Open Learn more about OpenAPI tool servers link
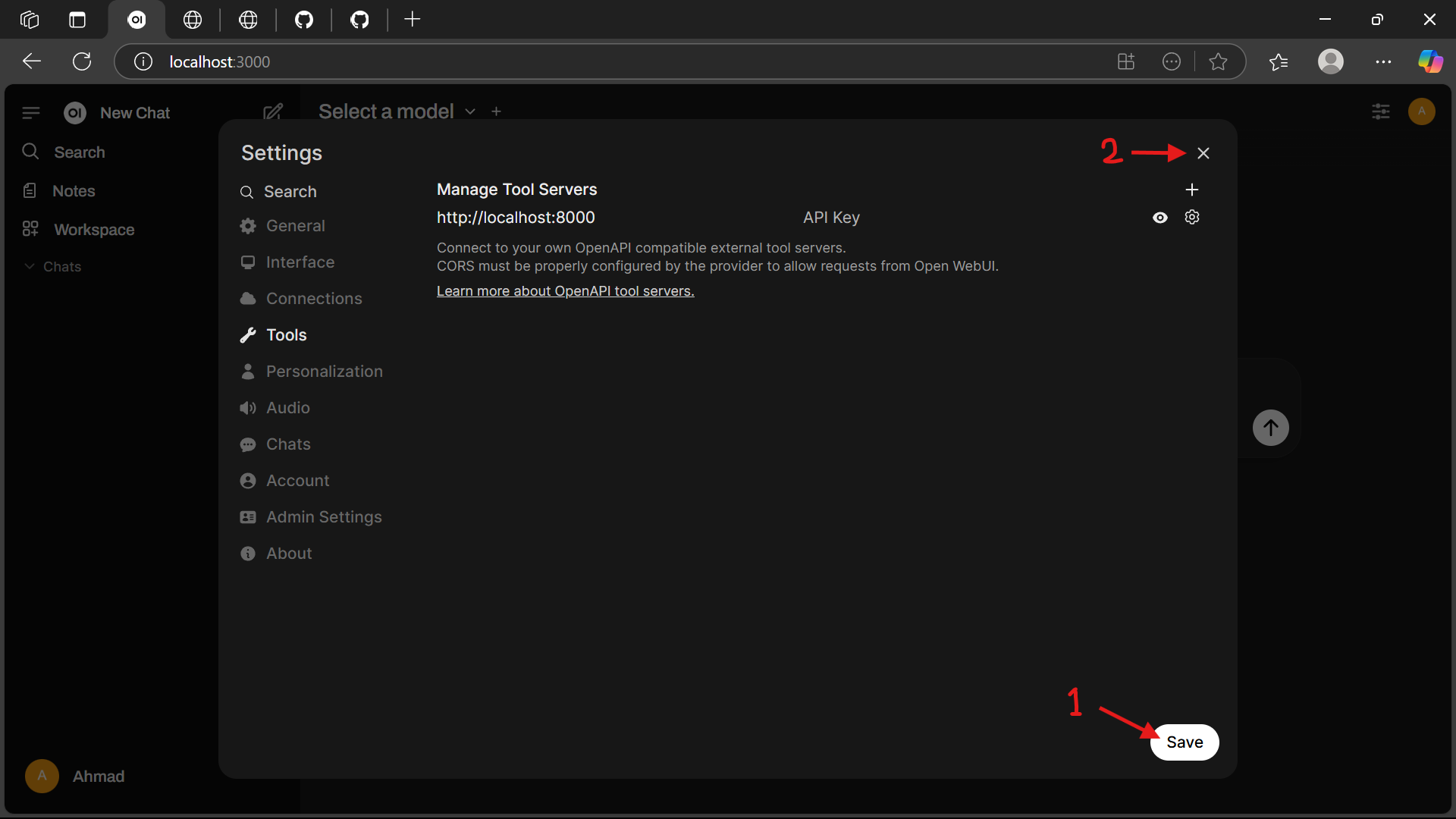 click(565, 291)
